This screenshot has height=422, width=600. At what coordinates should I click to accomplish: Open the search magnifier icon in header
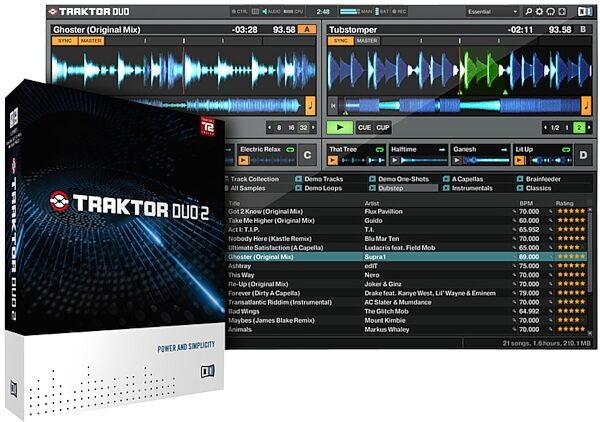click(x=528, y=11)
